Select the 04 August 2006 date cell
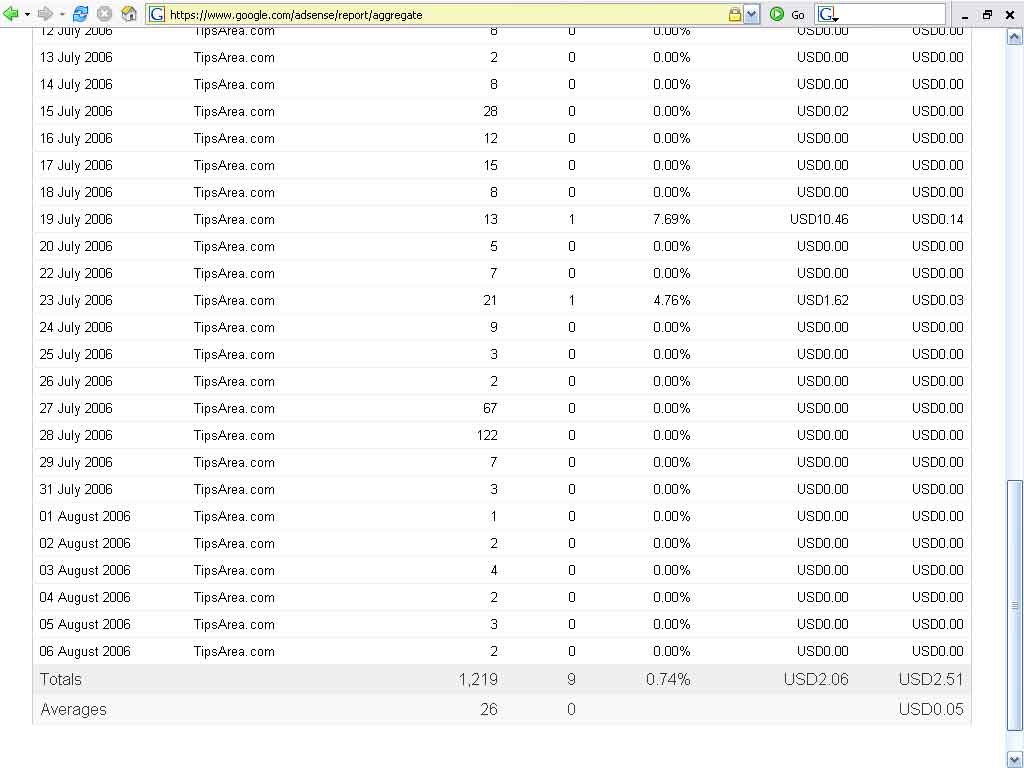Viewport: 1024px width, 768px height. click(85, 598)
